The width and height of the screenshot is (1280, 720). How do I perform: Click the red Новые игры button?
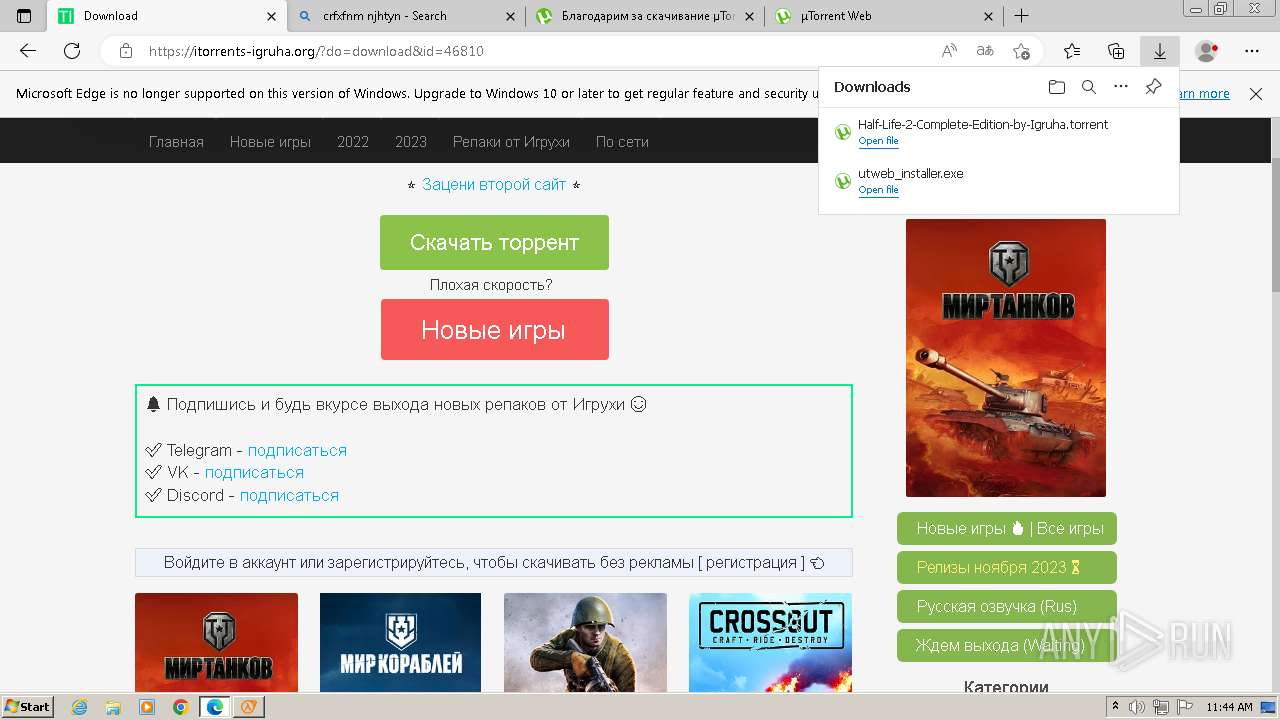pos(494,330)
